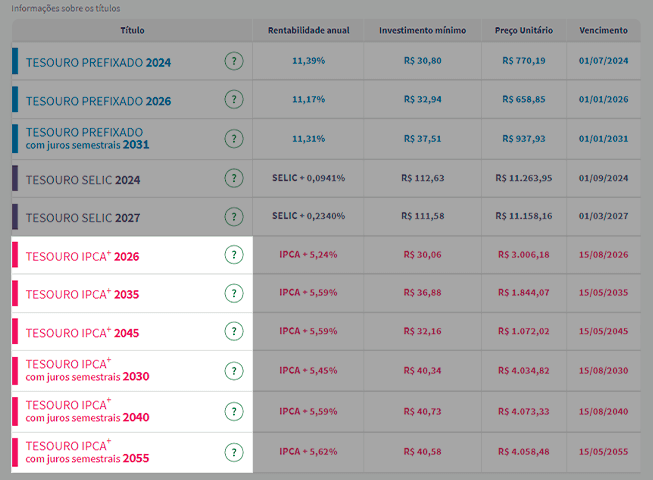This screenshot has height=480, width=653.
Task: Click the R$ 11.263,95 unit price
Action: 524,178
